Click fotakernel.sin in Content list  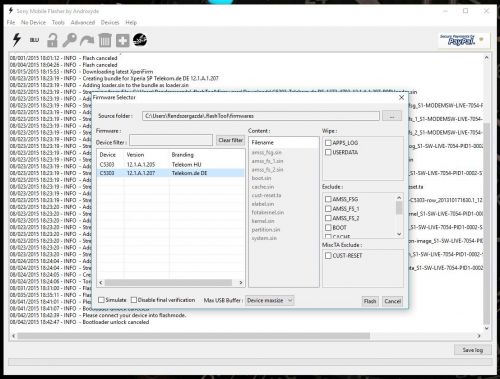coord(268,212)
